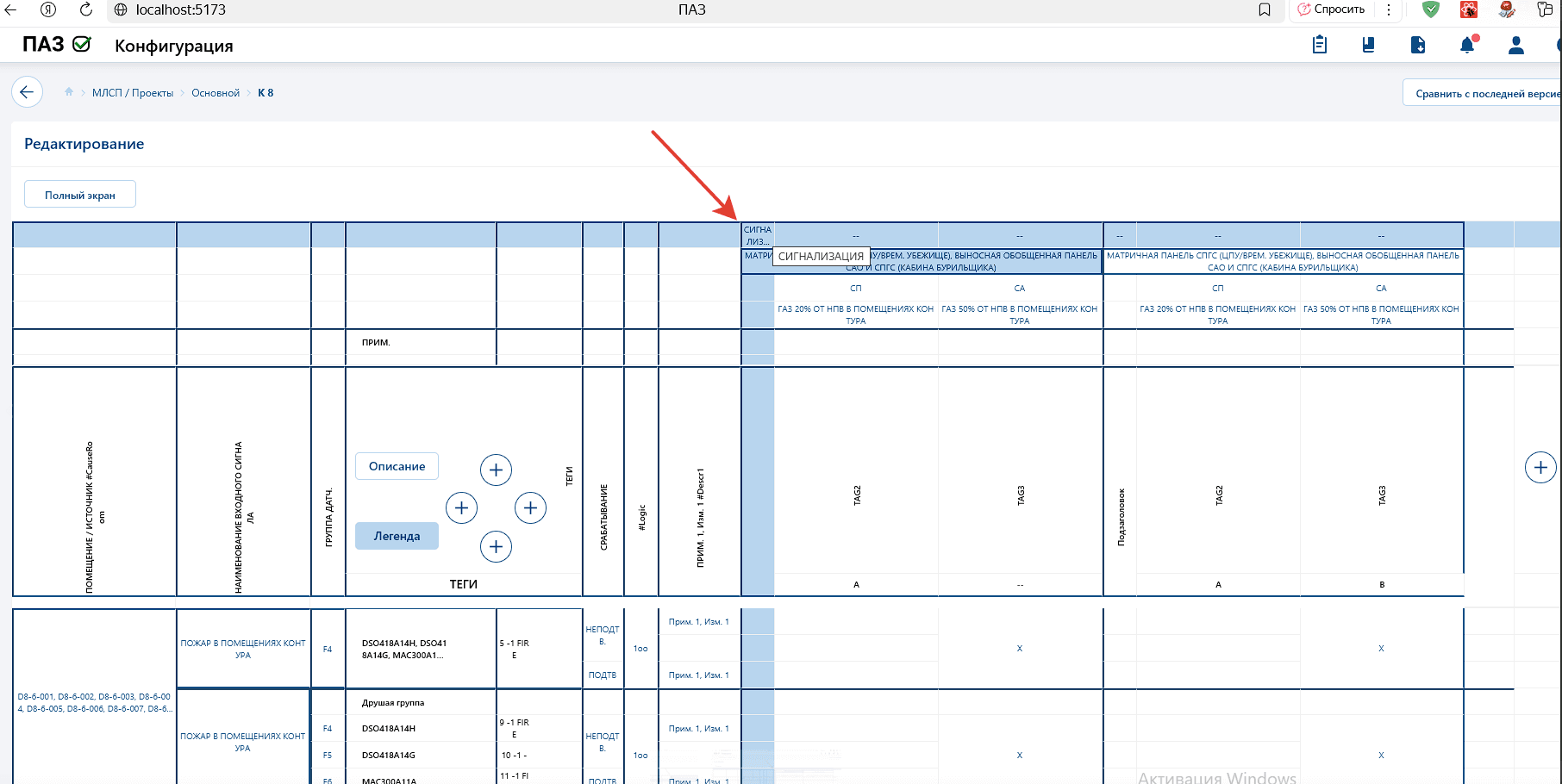
Task: Click the Подзаголовок vertical header cell
Action: (1121, 517)
